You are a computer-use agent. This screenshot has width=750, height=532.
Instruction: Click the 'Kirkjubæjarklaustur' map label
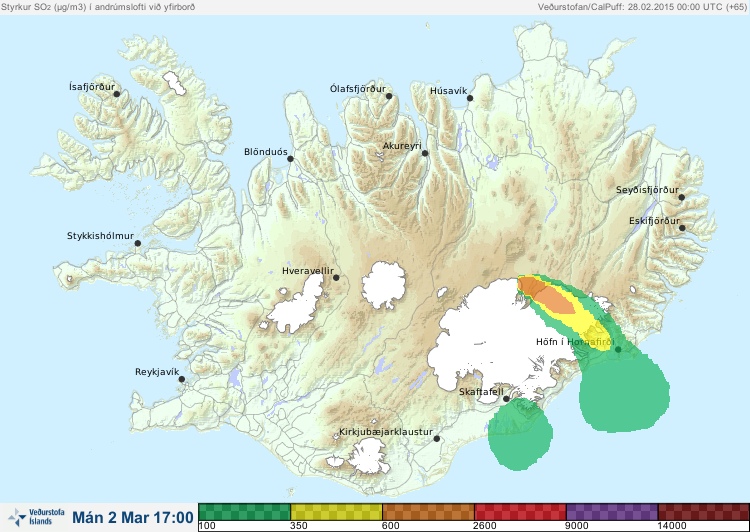point(386,432)
